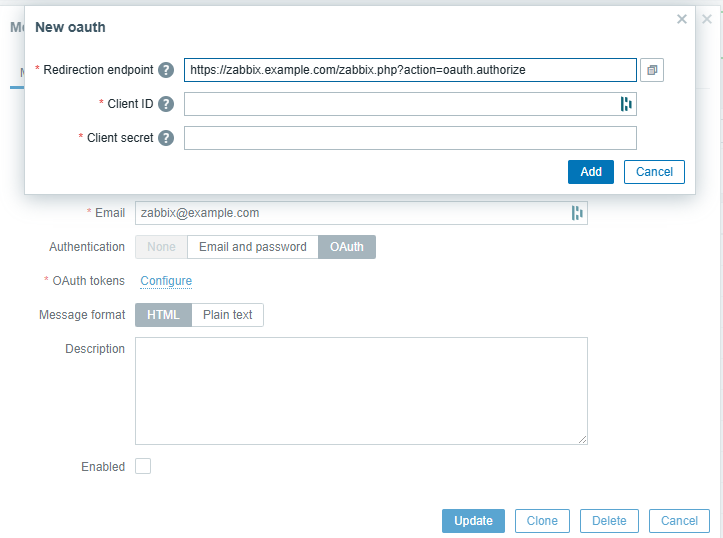Viewport: 723px width, 538px height.
Task: Copy the redirection endpoint URL to clipboard
Action: coord(652,70)
